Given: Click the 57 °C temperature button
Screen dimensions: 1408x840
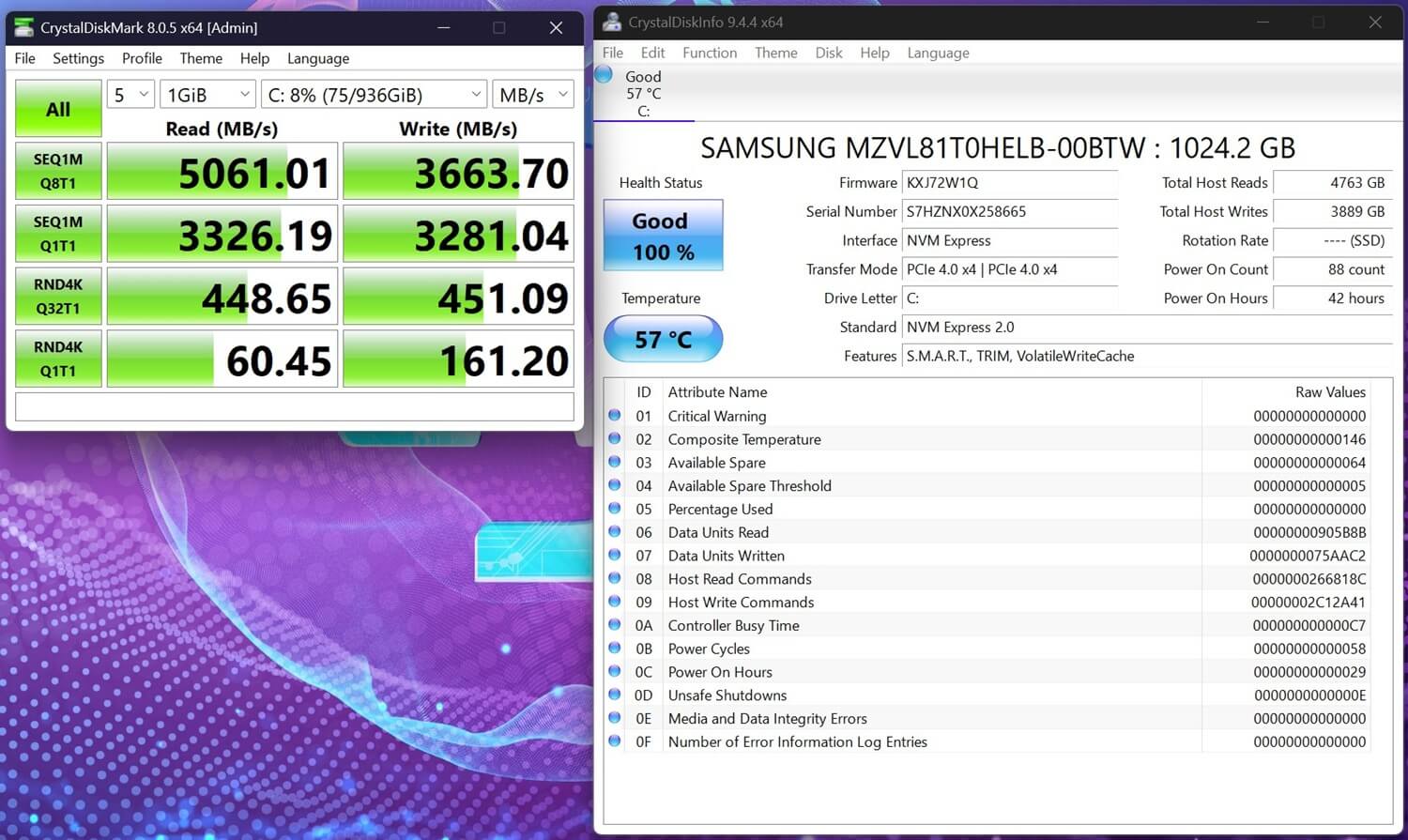Looking at the screenshot, I should click(x=663, y=339).
